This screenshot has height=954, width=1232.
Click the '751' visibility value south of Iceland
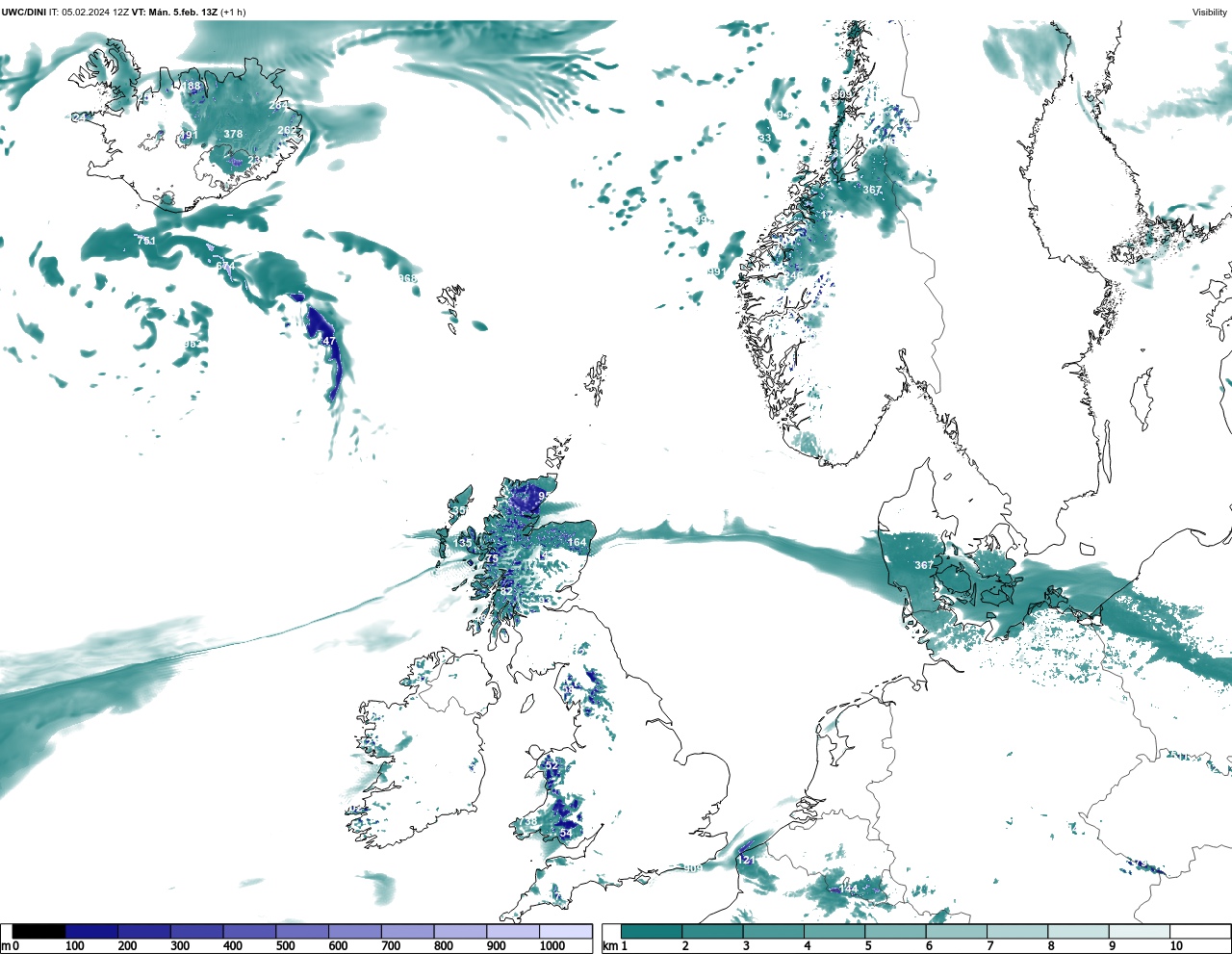145,241
